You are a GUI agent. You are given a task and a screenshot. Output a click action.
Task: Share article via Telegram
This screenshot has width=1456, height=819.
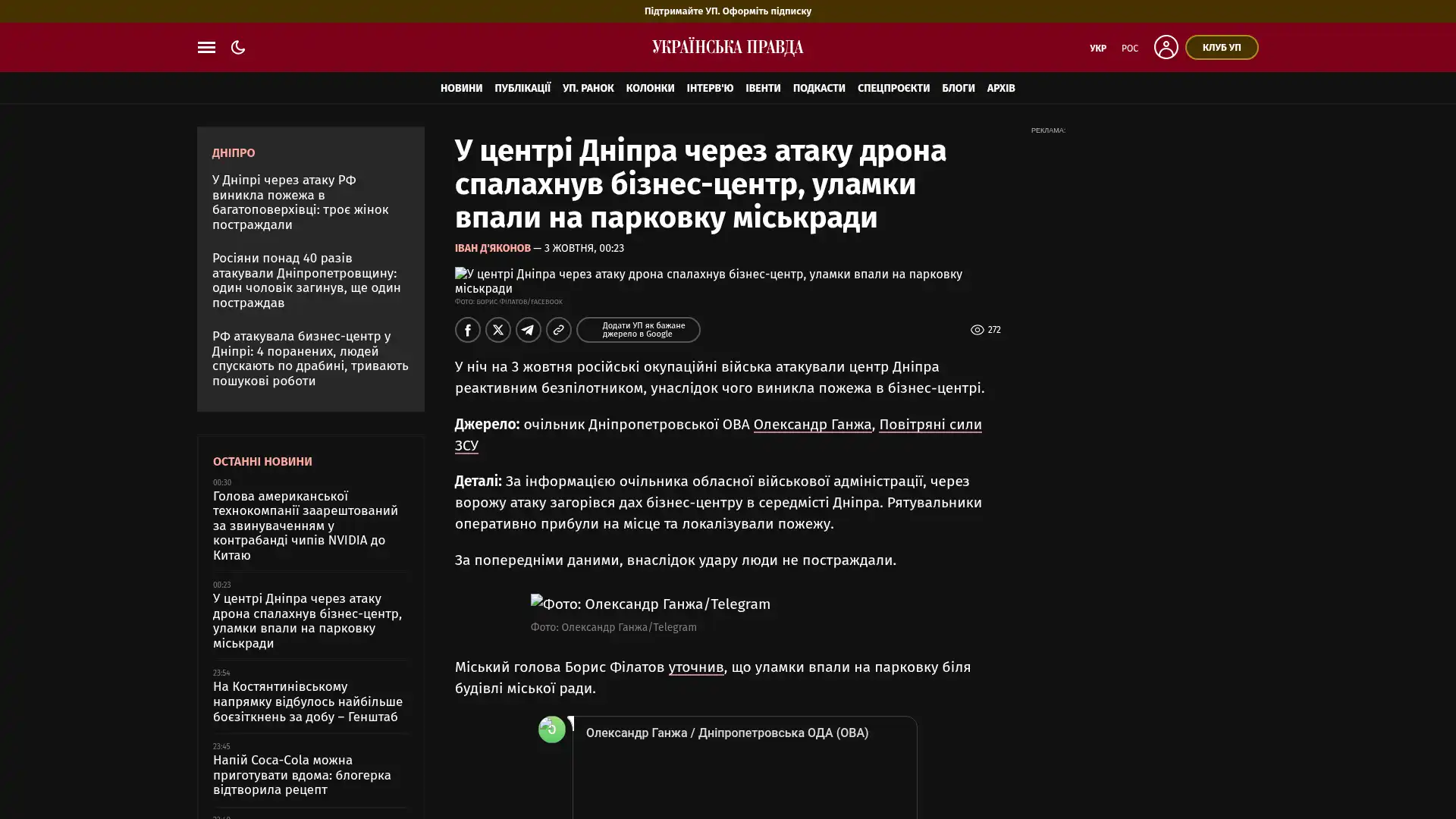[529, 330]
